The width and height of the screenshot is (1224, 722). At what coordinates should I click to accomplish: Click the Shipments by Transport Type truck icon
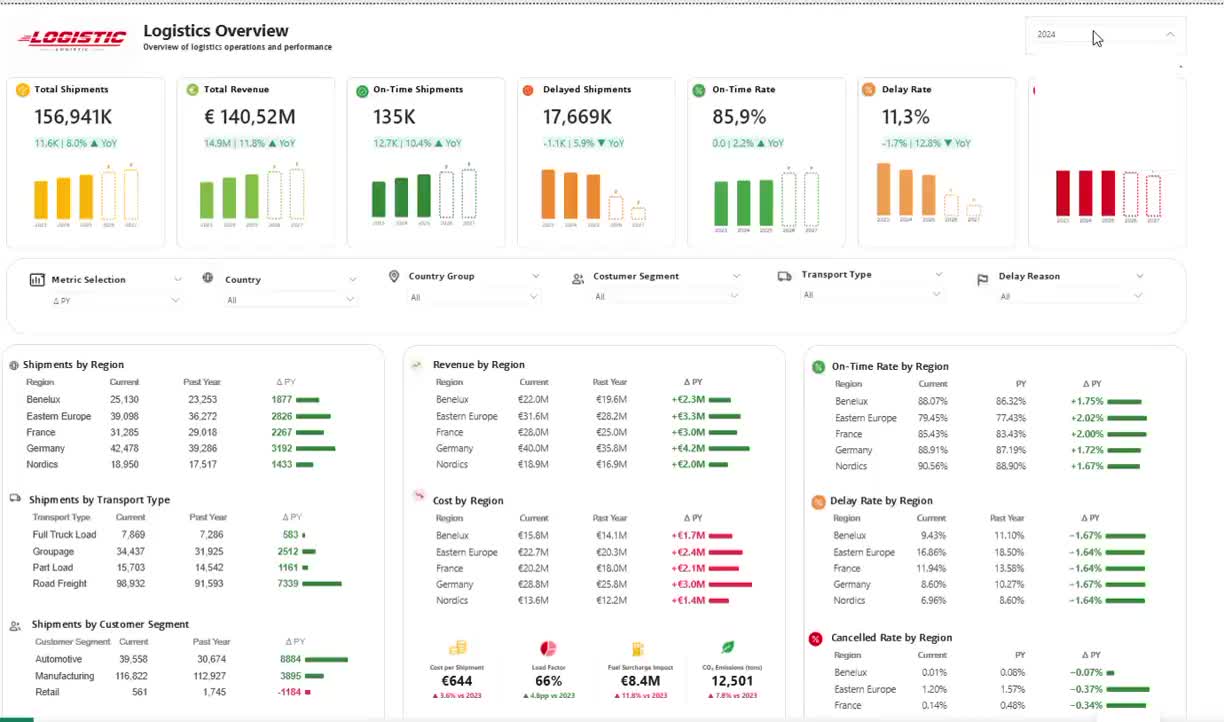click(x=15, y=498)
